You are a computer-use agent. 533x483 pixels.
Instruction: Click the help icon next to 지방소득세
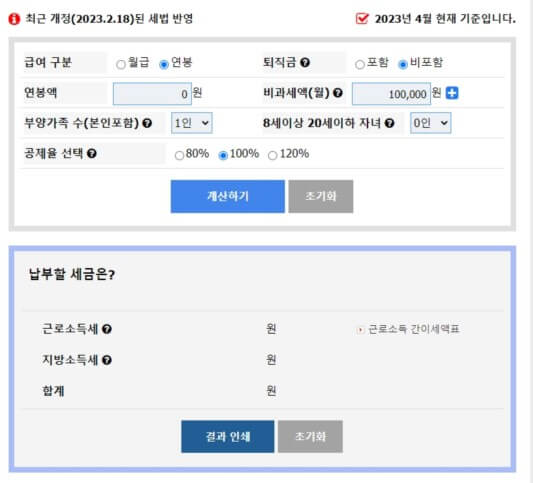(107, 360)
